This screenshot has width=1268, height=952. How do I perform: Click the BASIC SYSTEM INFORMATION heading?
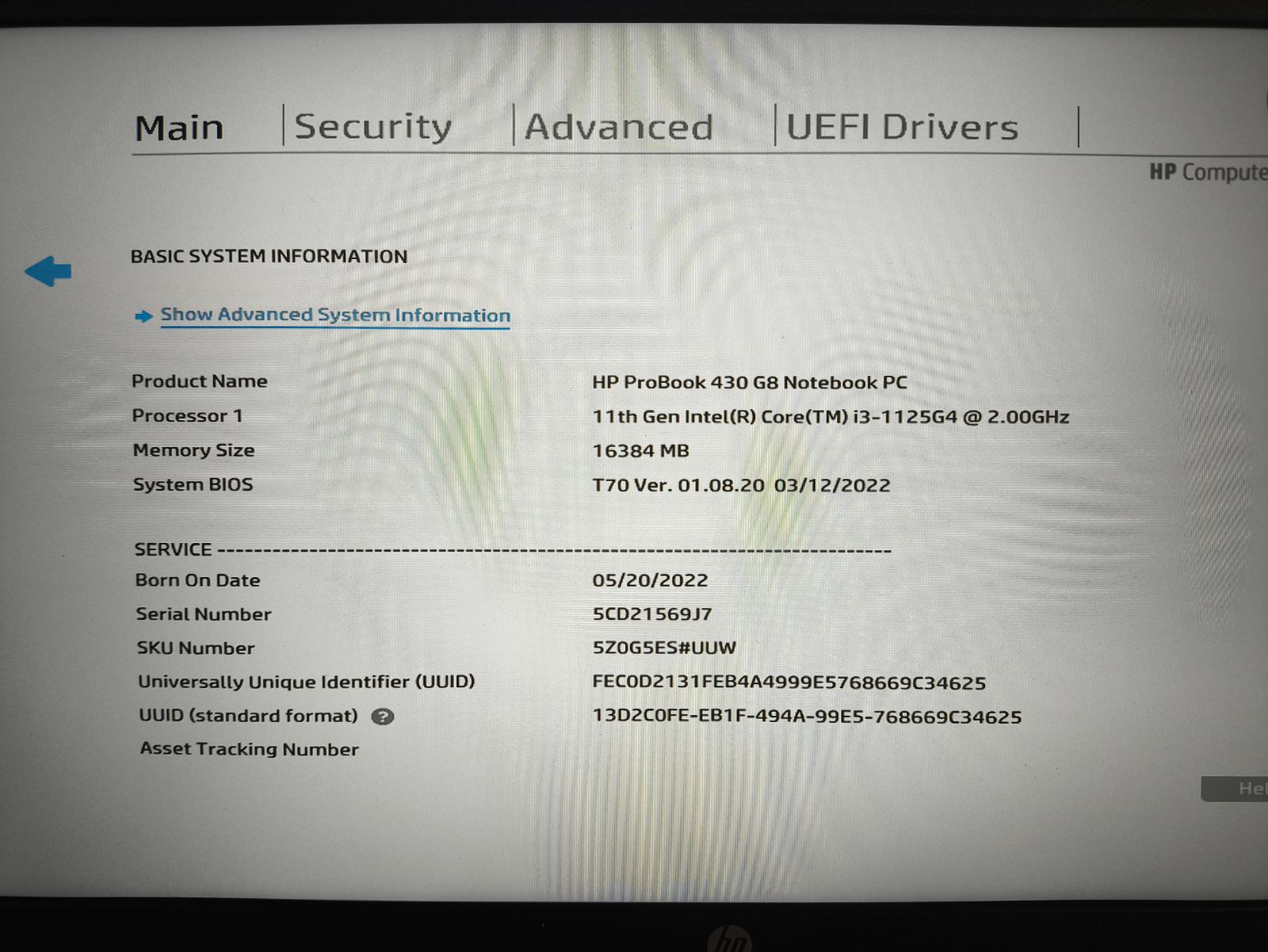269,256
